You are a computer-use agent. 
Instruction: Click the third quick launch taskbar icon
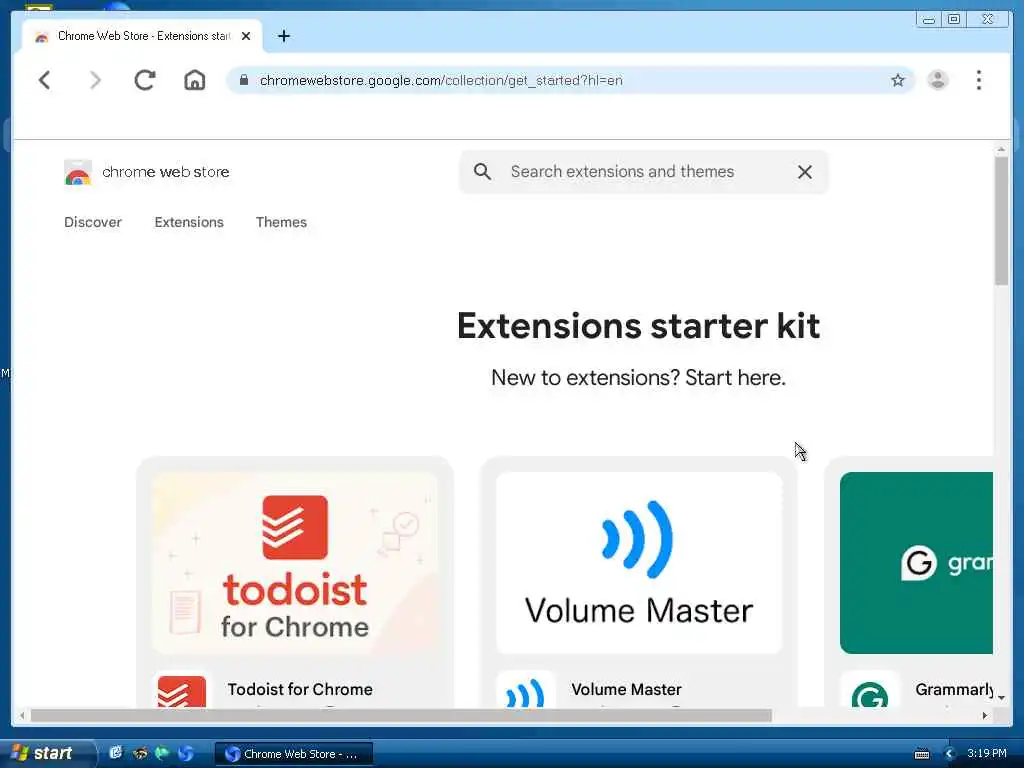click(162, 753)
